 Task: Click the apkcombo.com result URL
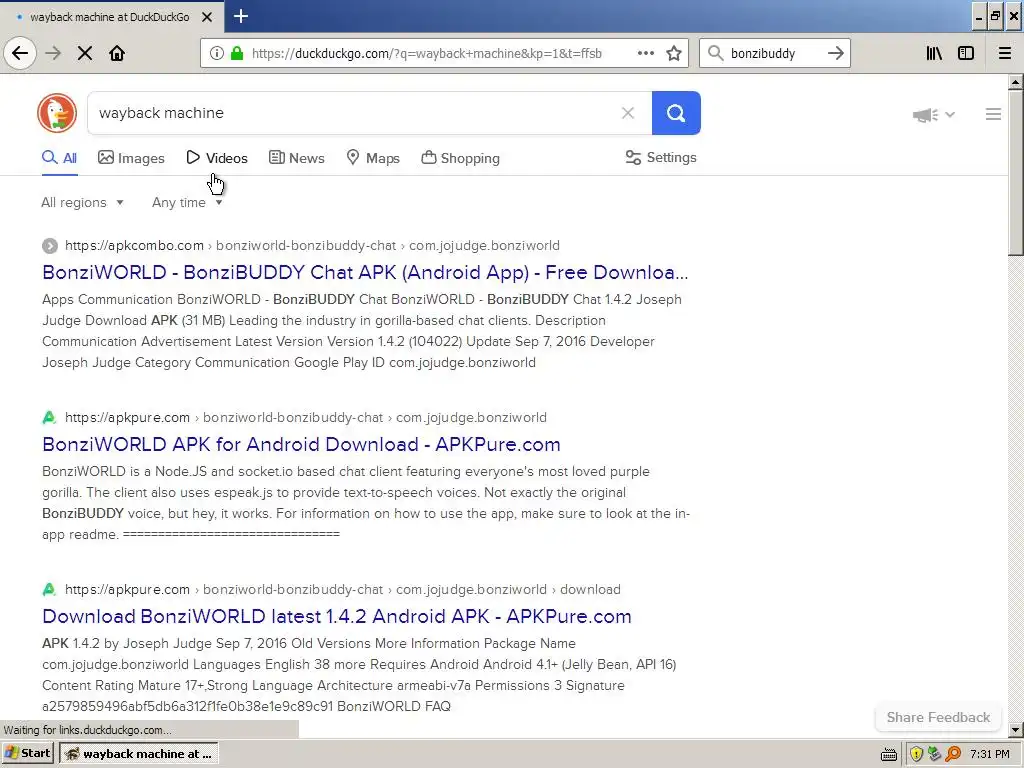pos(312,246)
